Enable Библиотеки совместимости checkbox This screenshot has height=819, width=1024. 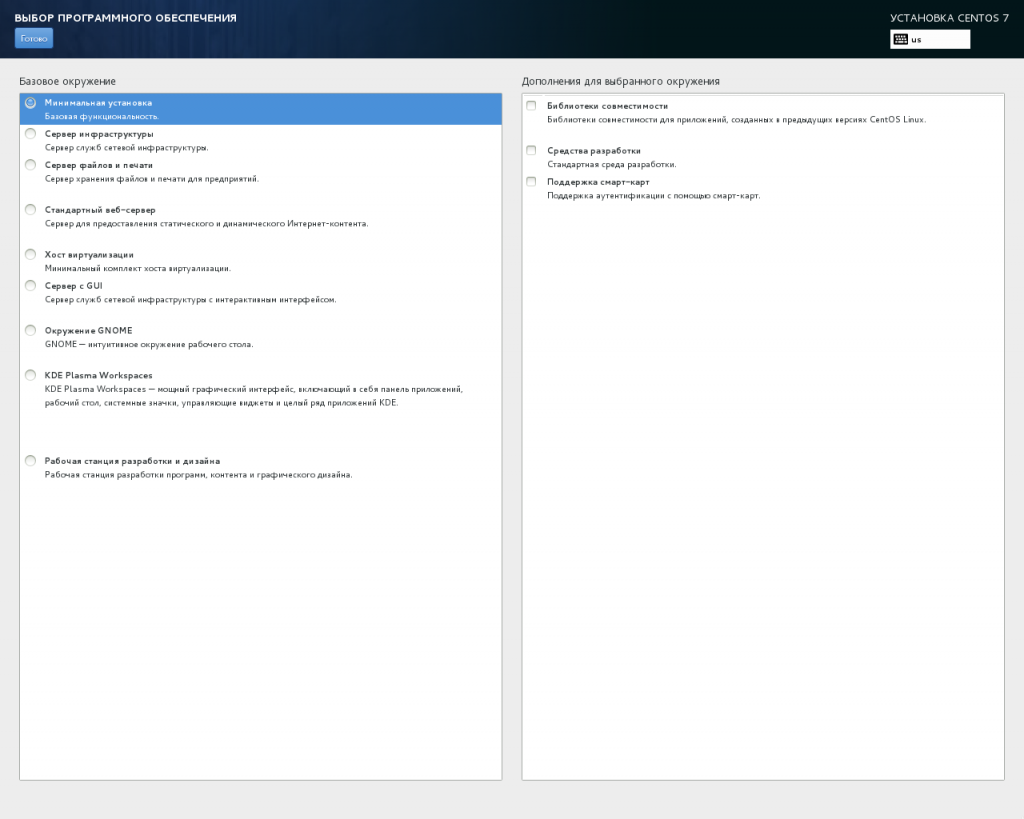point(531,106)
